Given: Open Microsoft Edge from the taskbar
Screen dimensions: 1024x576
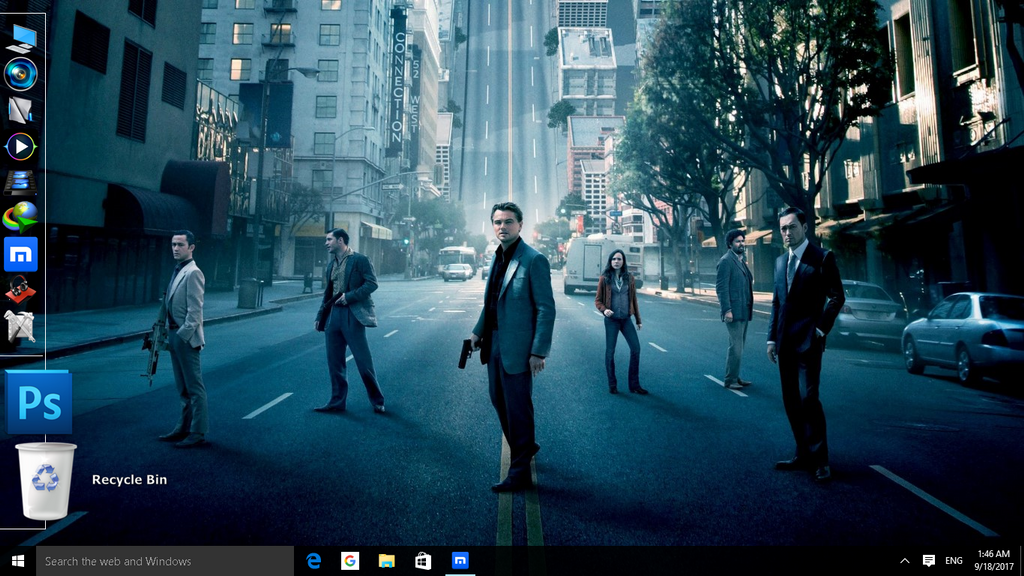Looking at the screenshot, I should click(x=314, y=561).
